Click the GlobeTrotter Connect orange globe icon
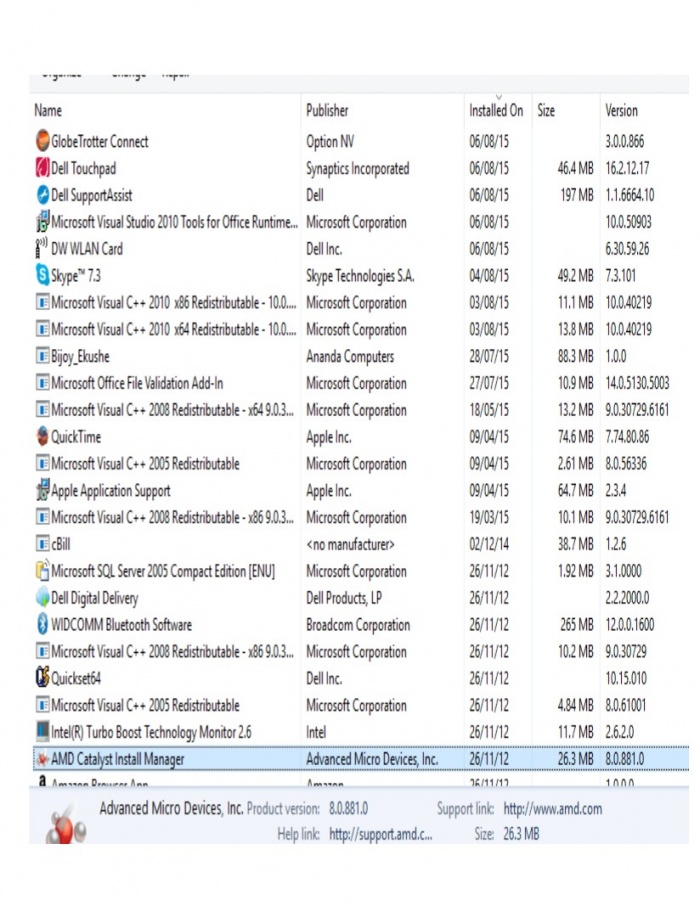Image resolution: width=700 pixels, height=906 pixels. pyautogui.click(x=42, y=140)
